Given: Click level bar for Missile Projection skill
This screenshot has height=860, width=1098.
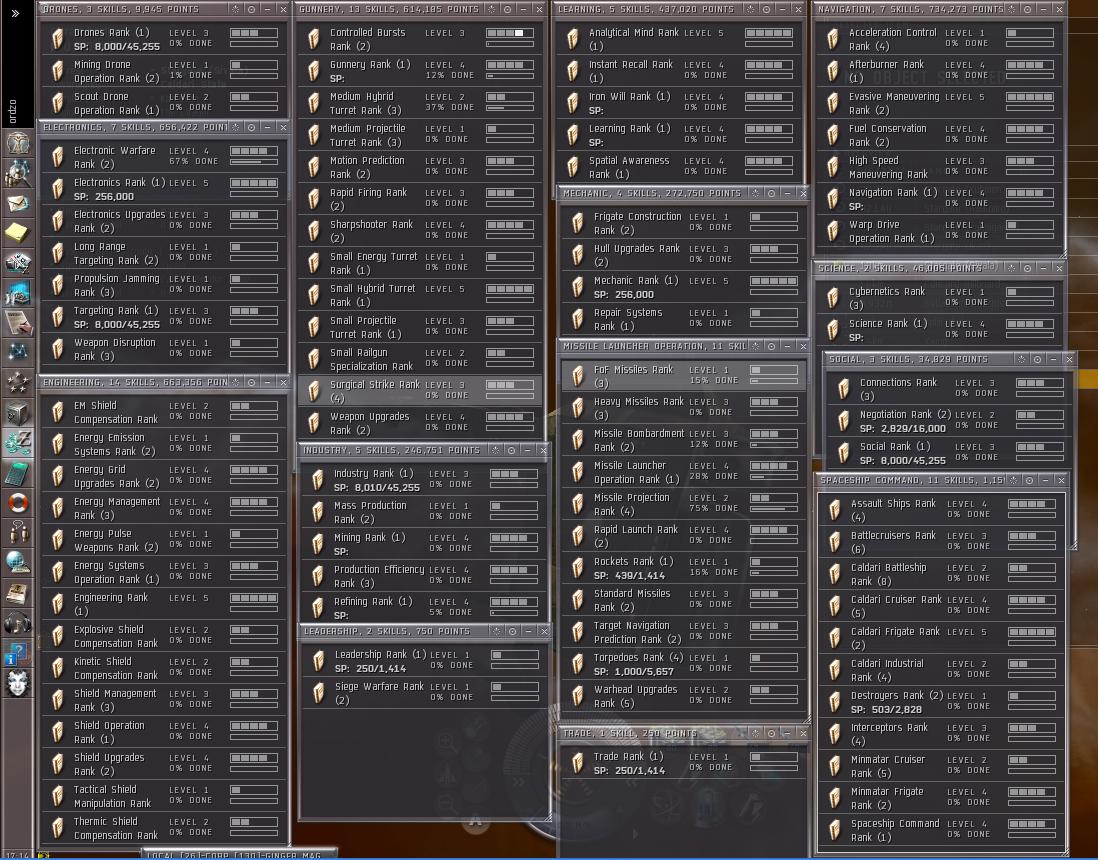Looking at the screenshot, I should click(774, 498).
